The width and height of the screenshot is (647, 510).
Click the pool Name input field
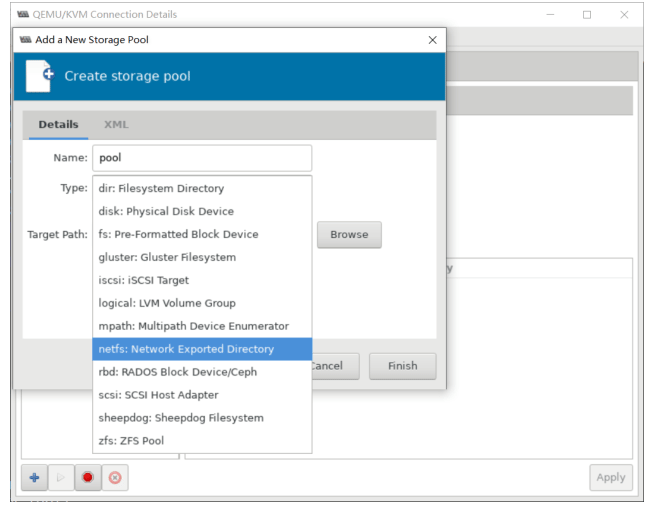coord(202,158)
